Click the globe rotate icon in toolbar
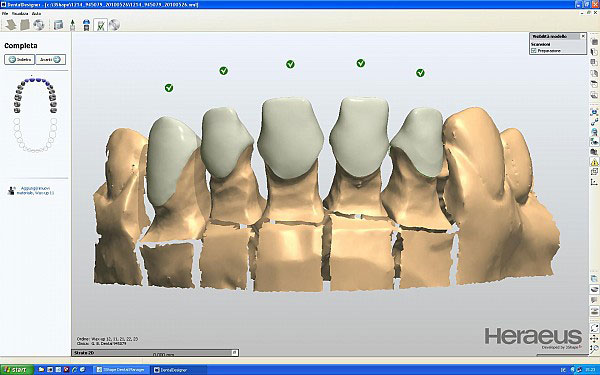600x375 pixels. click(x=38, y=25)
